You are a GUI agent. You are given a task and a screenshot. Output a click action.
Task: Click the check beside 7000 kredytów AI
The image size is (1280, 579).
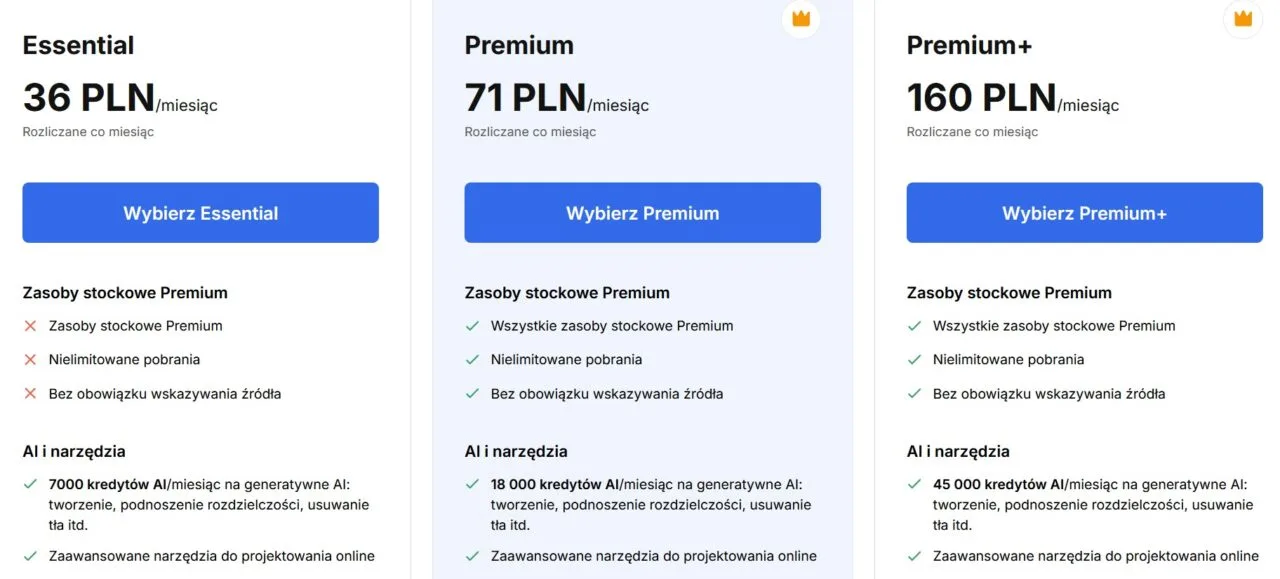click(30, 484)
